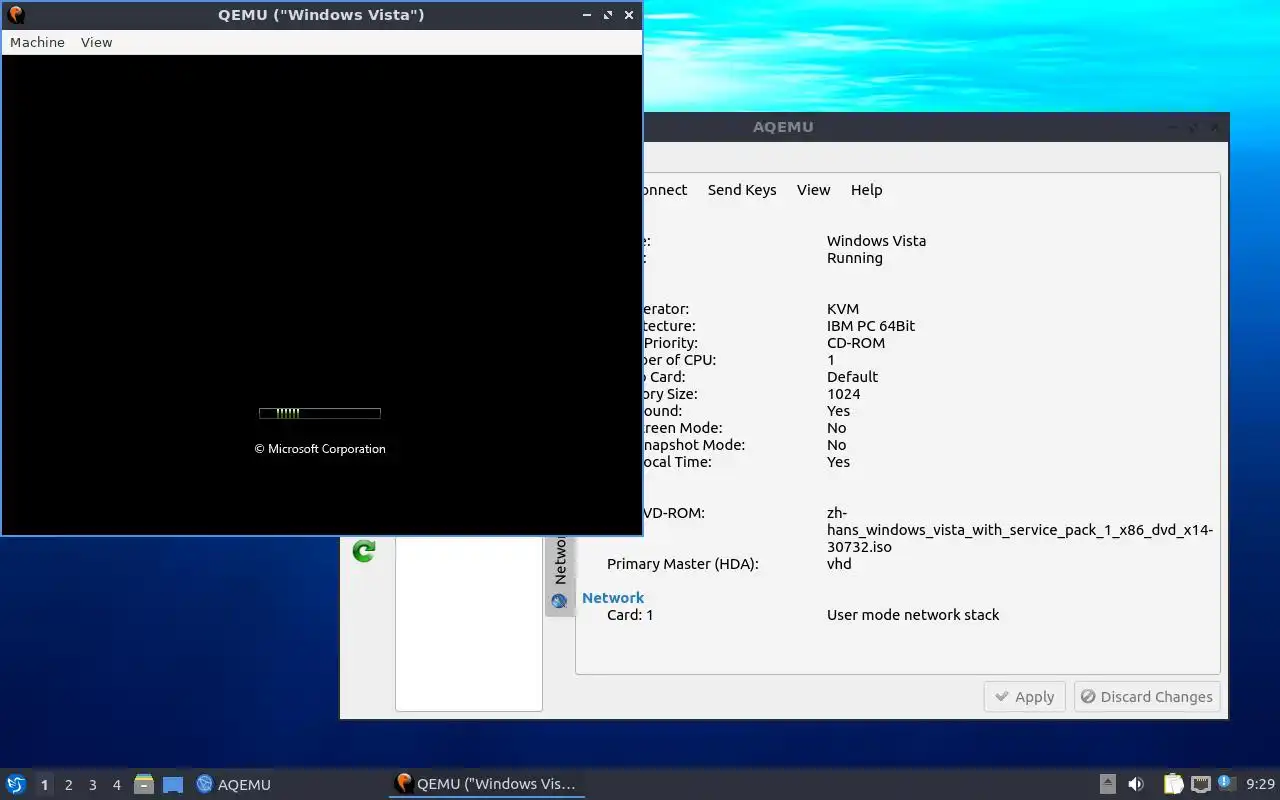Minimize the QEMU Windows Vista window
This screenshot has height=800, width=1280.
coord(586,15)
